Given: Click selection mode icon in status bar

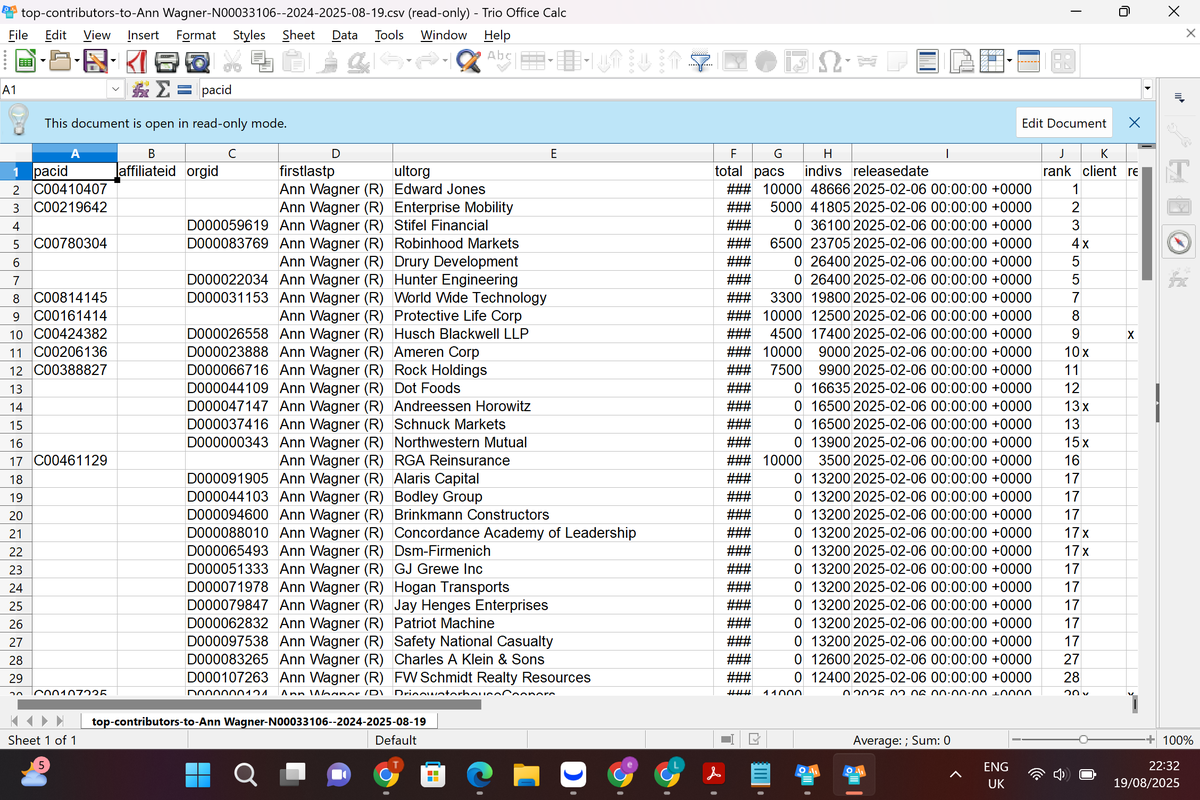Looking at the screenshot, I should click(x=727, y=740).
